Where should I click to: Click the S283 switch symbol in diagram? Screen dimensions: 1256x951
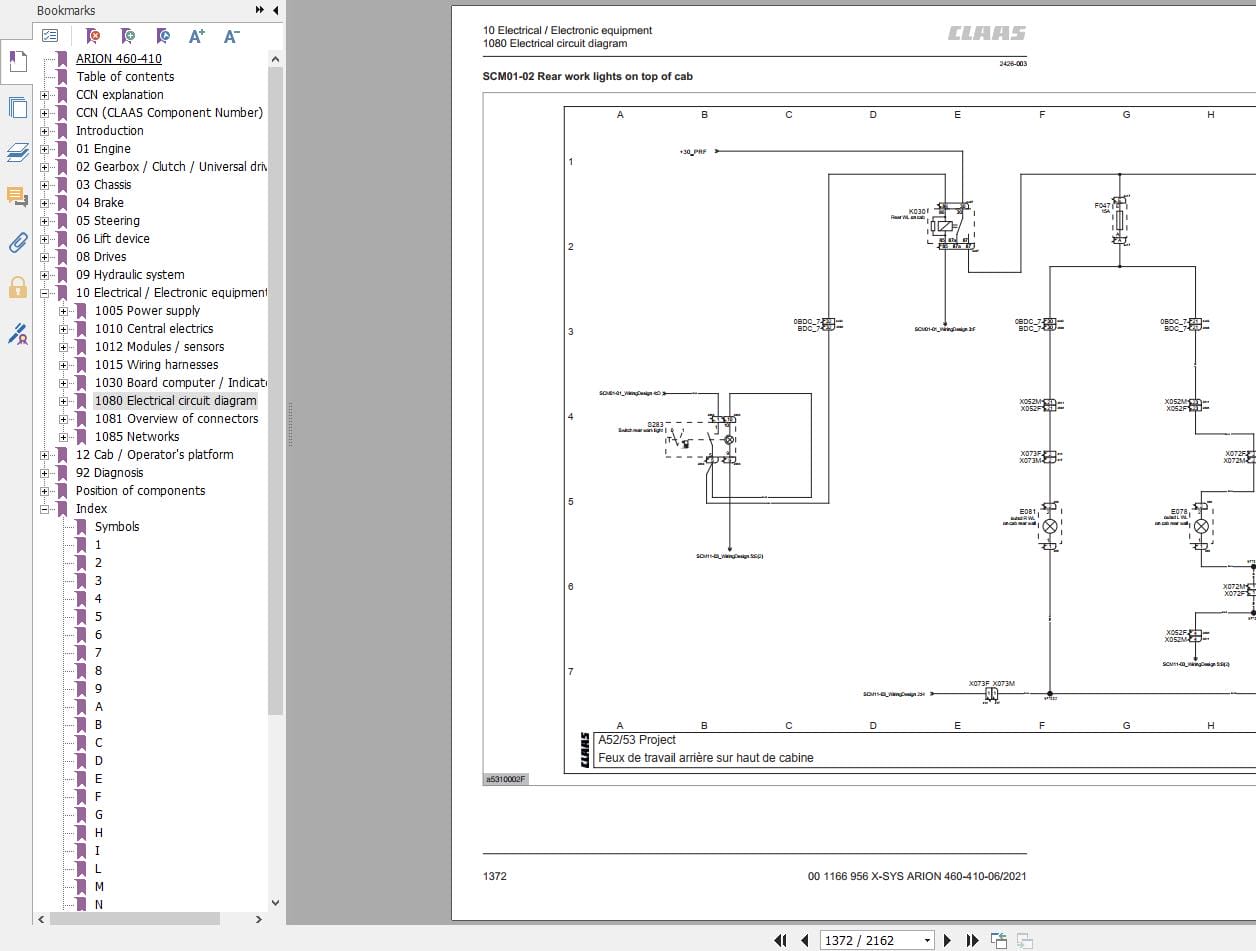coord(700,440)
